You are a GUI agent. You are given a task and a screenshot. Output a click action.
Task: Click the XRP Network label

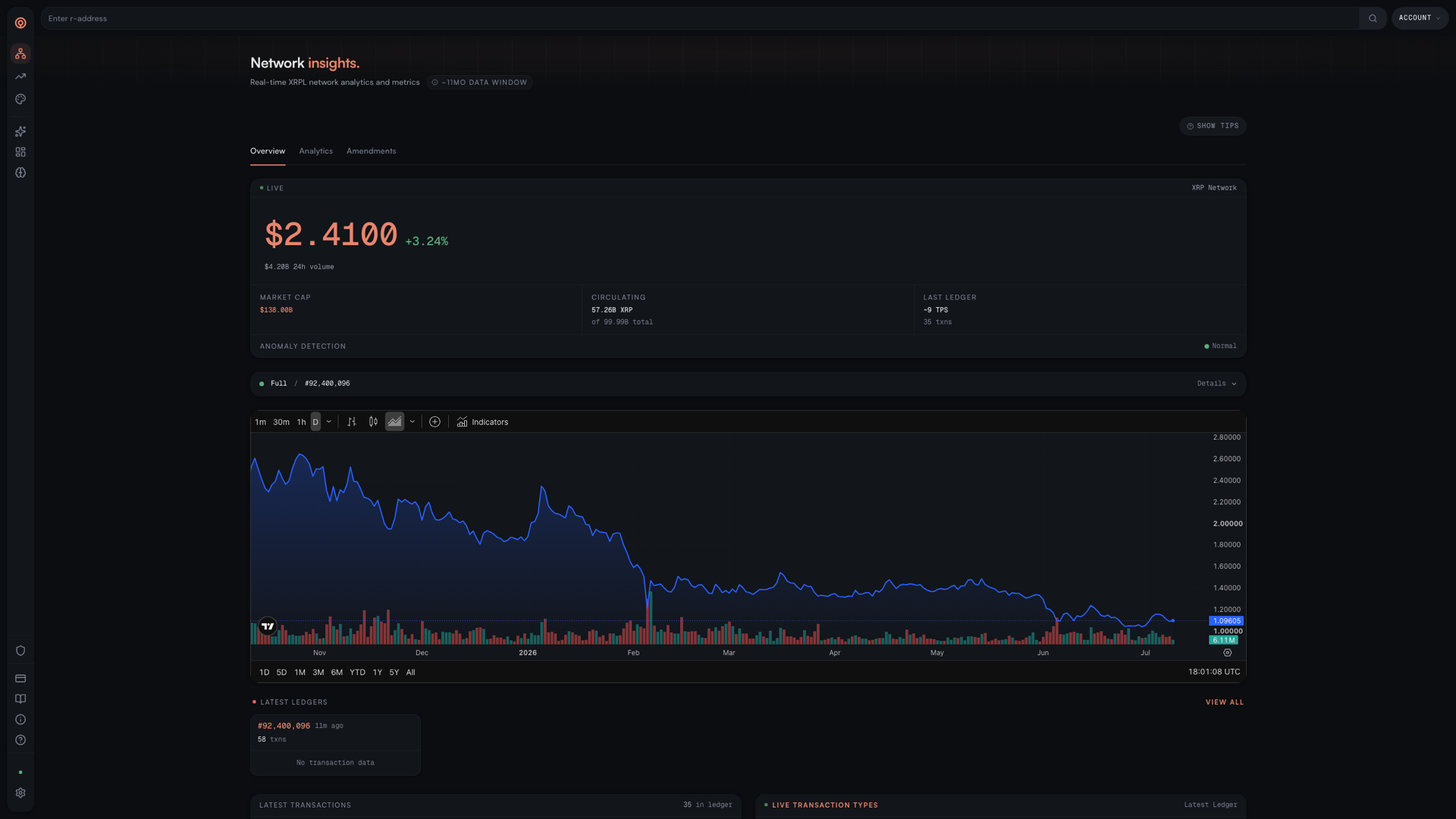point(1214,188)
